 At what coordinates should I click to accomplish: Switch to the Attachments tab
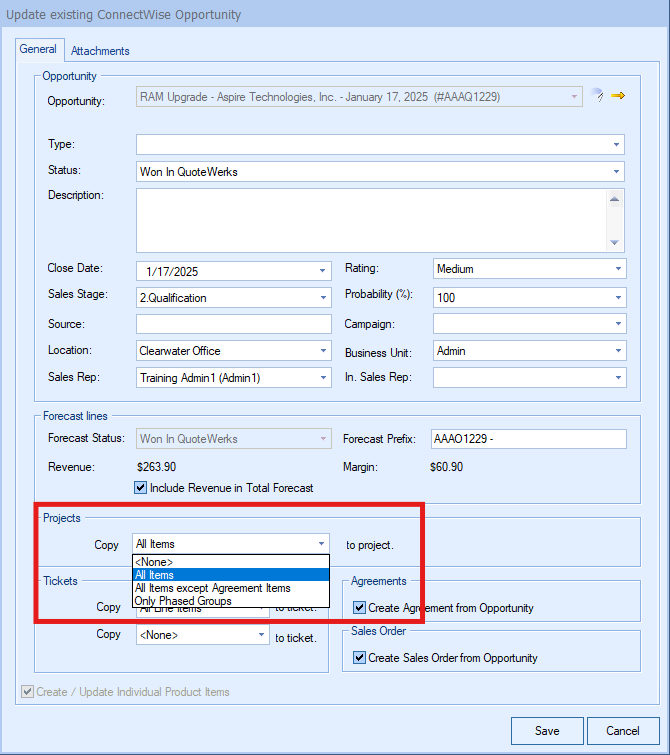(x=100, y=51)
